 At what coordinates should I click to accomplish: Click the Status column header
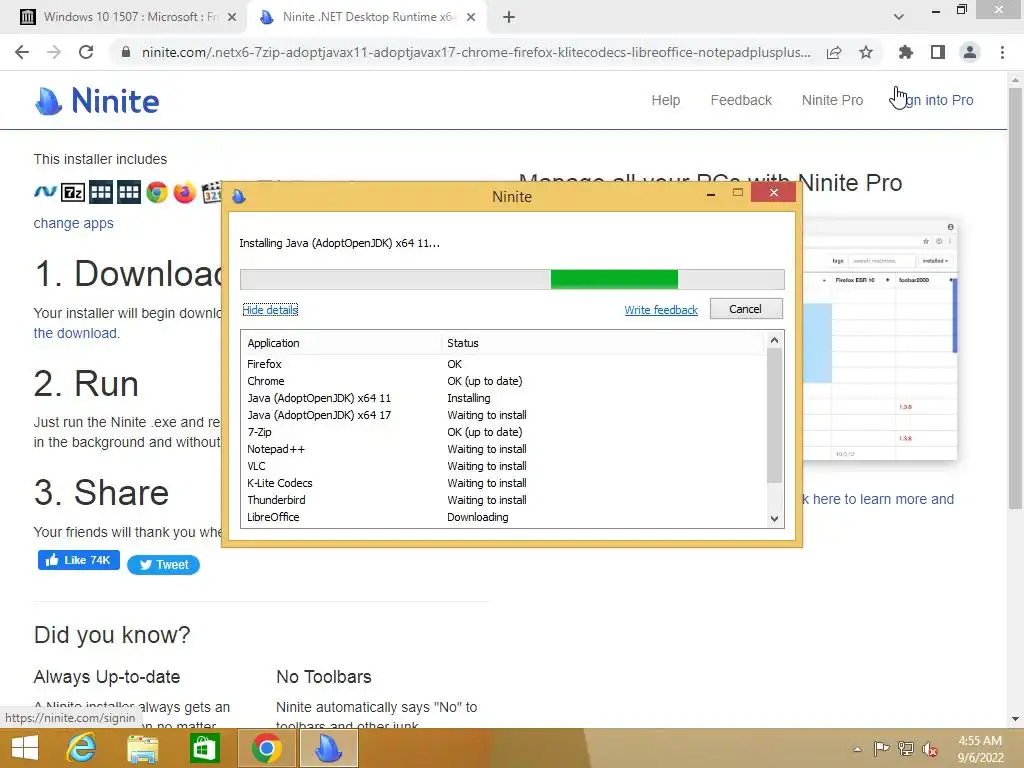(603, 343)
